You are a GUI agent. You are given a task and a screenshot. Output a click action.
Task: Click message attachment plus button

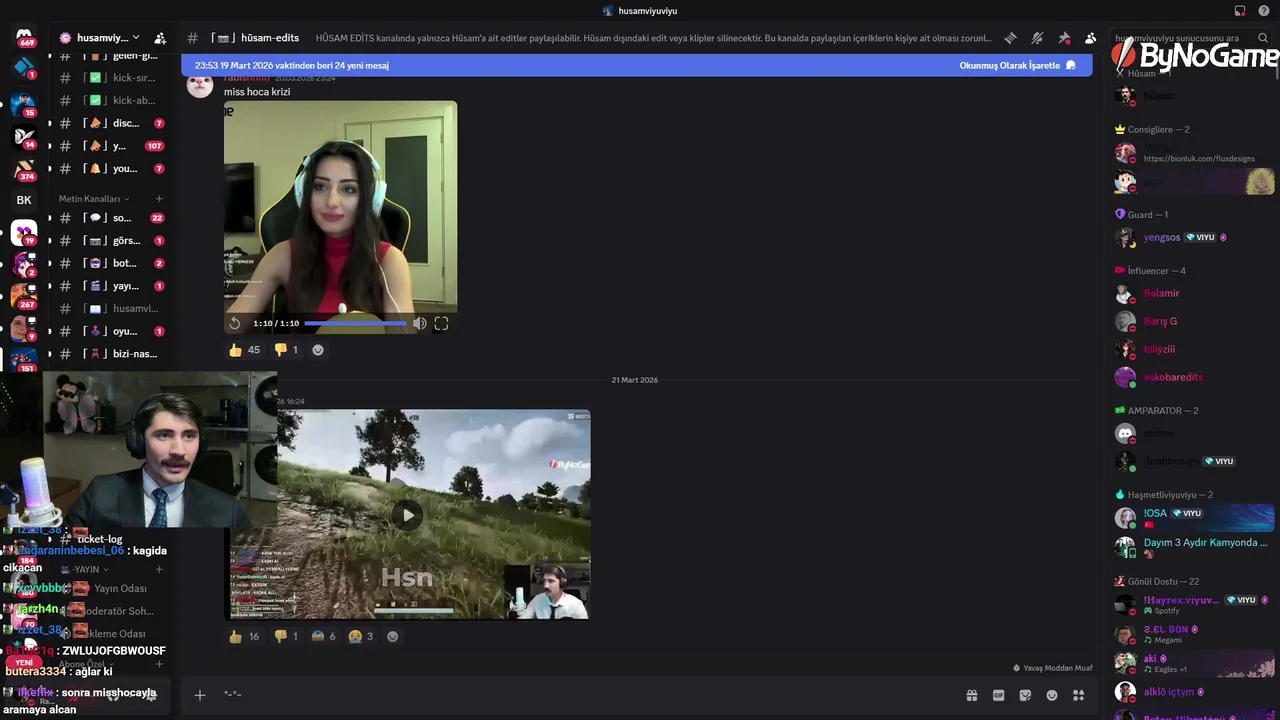pos(200,695)
